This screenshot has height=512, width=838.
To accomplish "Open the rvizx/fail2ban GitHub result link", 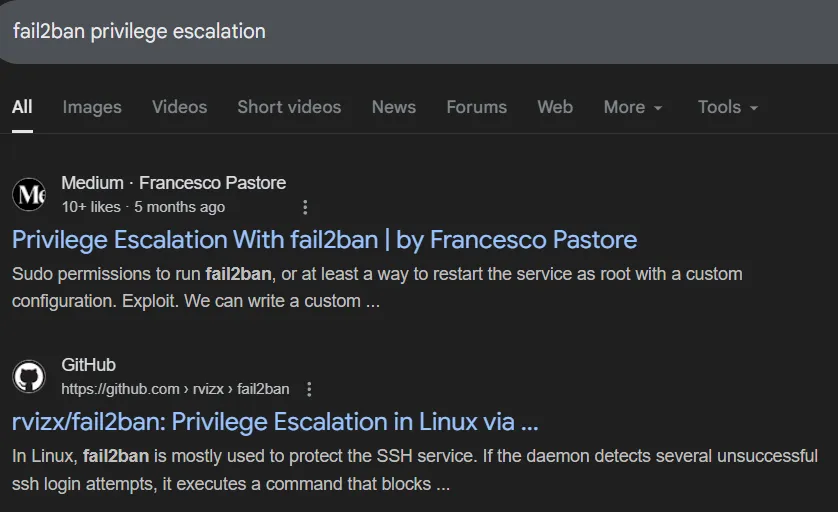I will pos(275,422).
